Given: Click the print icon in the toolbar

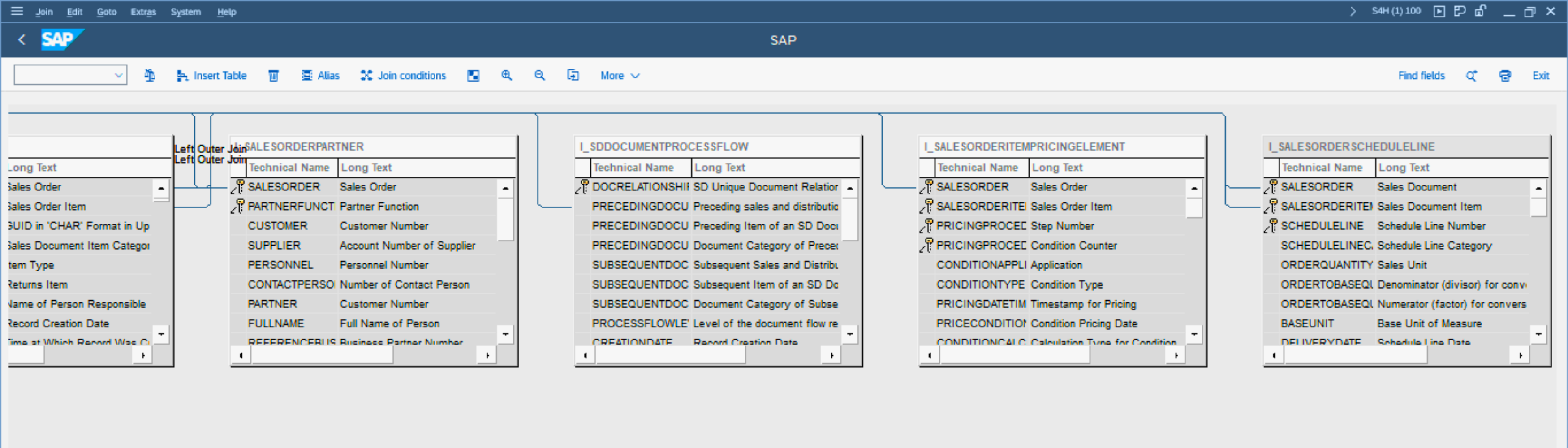Looking at the screenshot, I should (1505, 75).
